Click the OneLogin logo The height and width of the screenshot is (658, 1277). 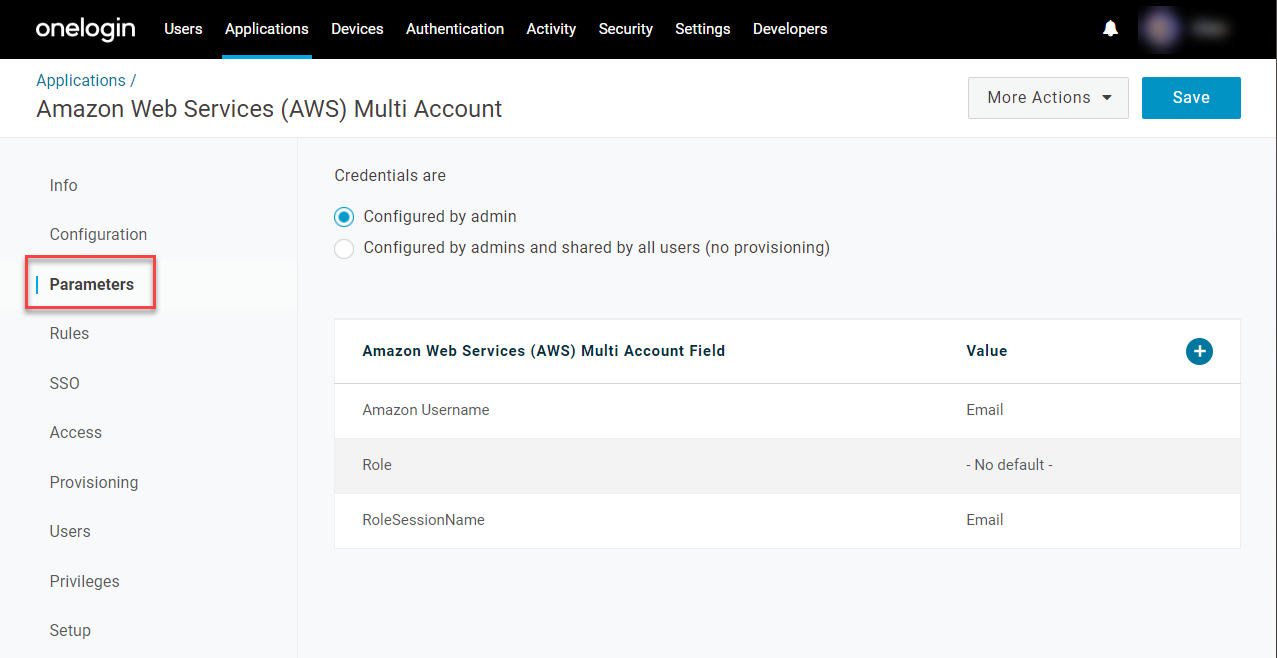tap(85, 29)
